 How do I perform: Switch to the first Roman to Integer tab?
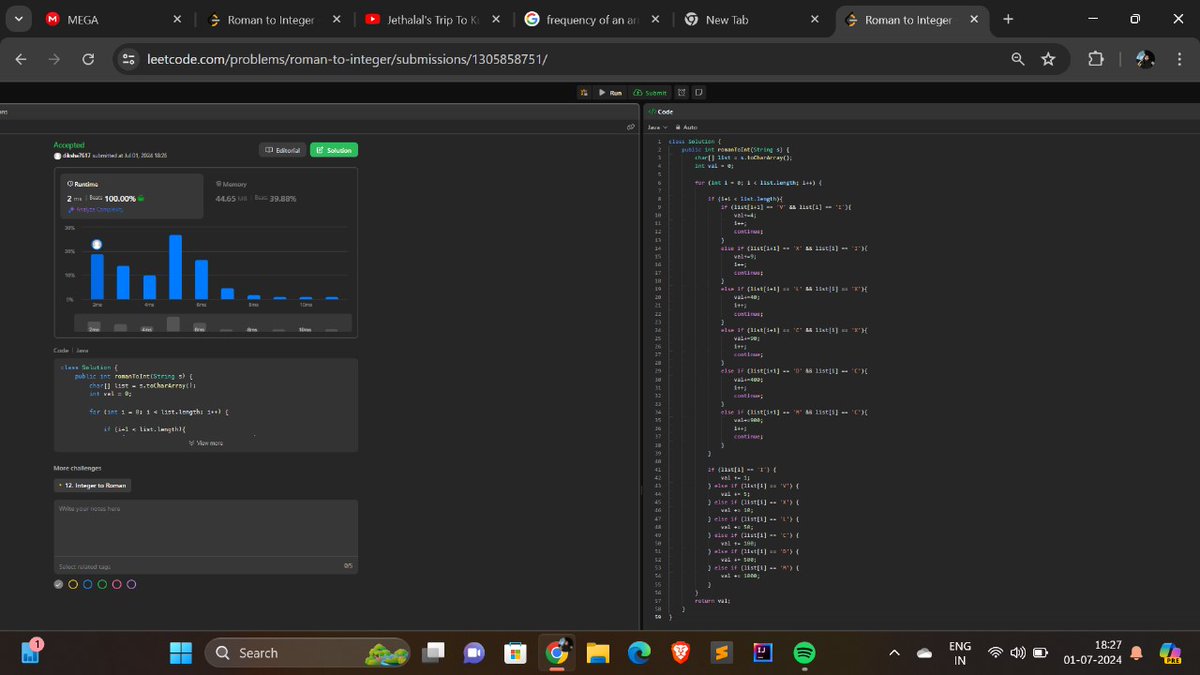point(272,19)
